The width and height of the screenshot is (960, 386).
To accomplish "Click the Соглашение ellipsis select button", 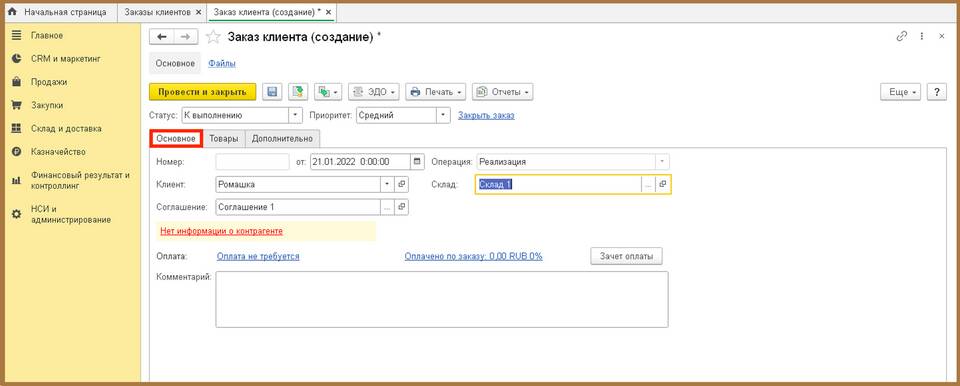I will coord(388,207).
